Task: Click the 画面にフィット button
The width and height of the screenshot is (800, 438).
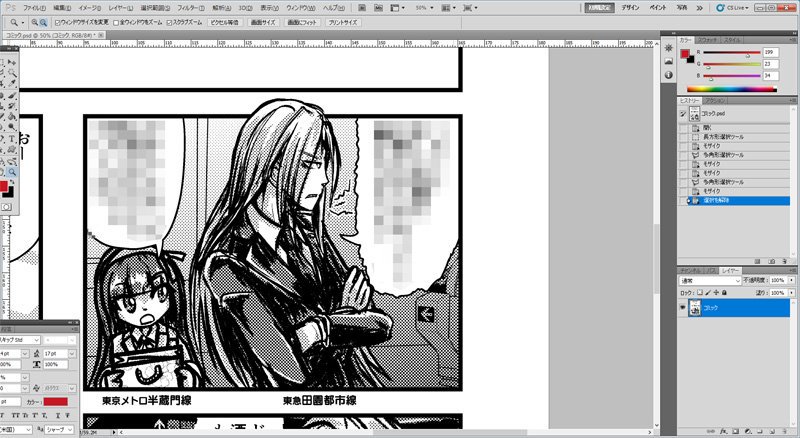Action: point(302,22)
